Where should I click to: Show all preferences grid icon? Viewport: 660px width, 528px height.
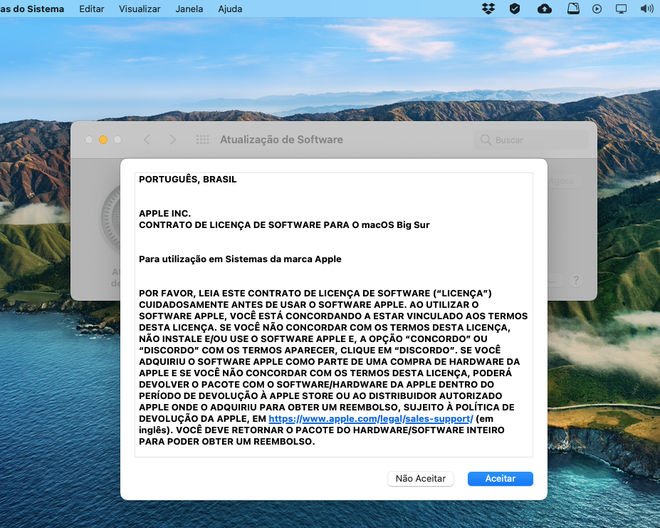tap(202, 140)
